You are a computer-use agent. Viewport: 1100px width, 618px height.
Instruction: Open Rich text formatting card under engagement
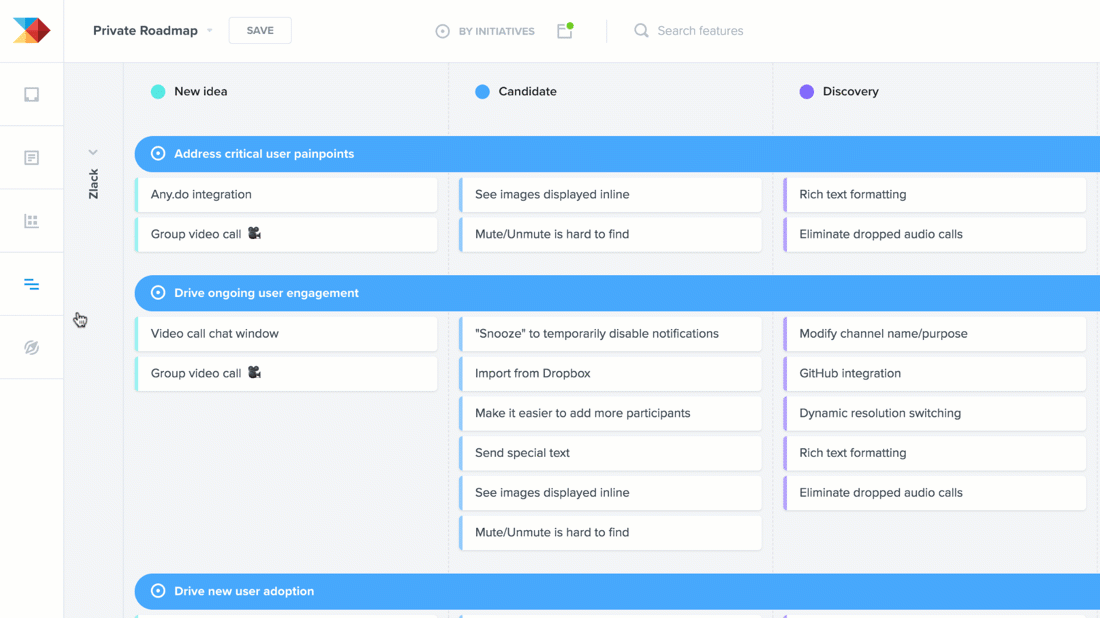[934, 453]
